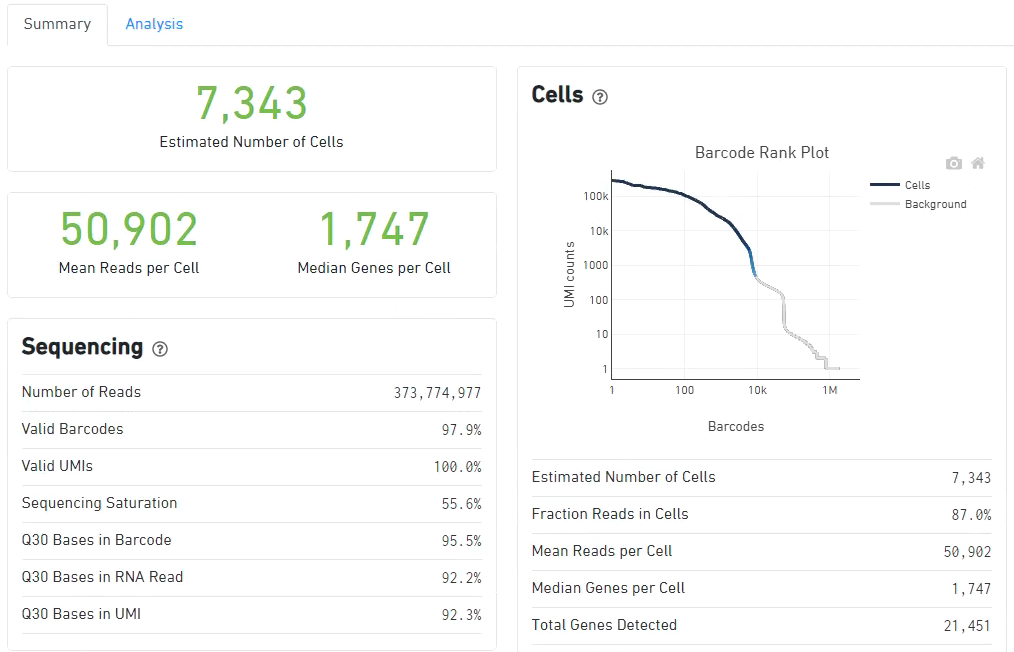1014x652 pixels.
Task: Click the green 1,747 median genes value
Action: [374, 229]
